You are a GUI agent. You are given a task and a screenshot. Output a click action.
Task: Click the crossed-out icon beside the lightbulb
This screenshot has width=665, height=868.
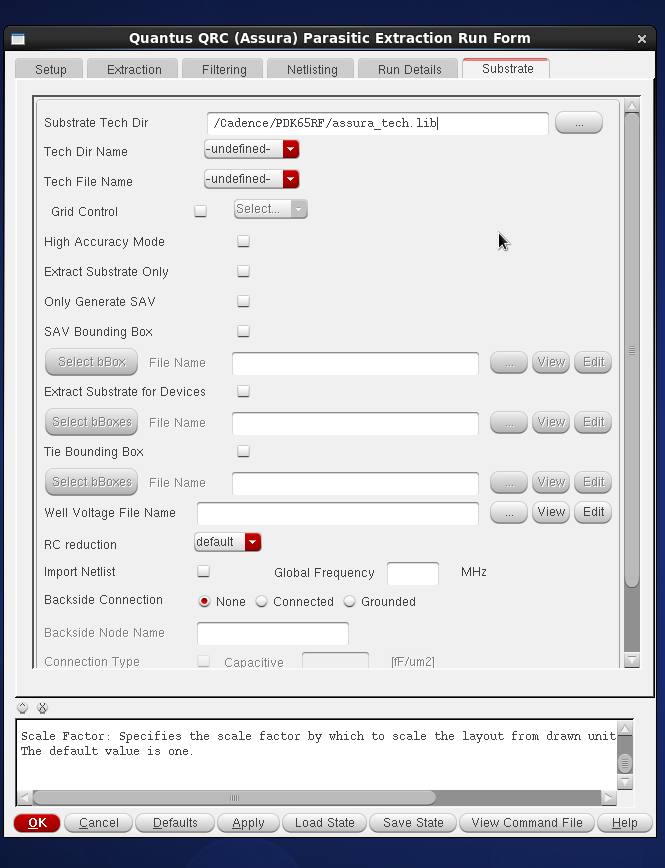click(42, 707)
